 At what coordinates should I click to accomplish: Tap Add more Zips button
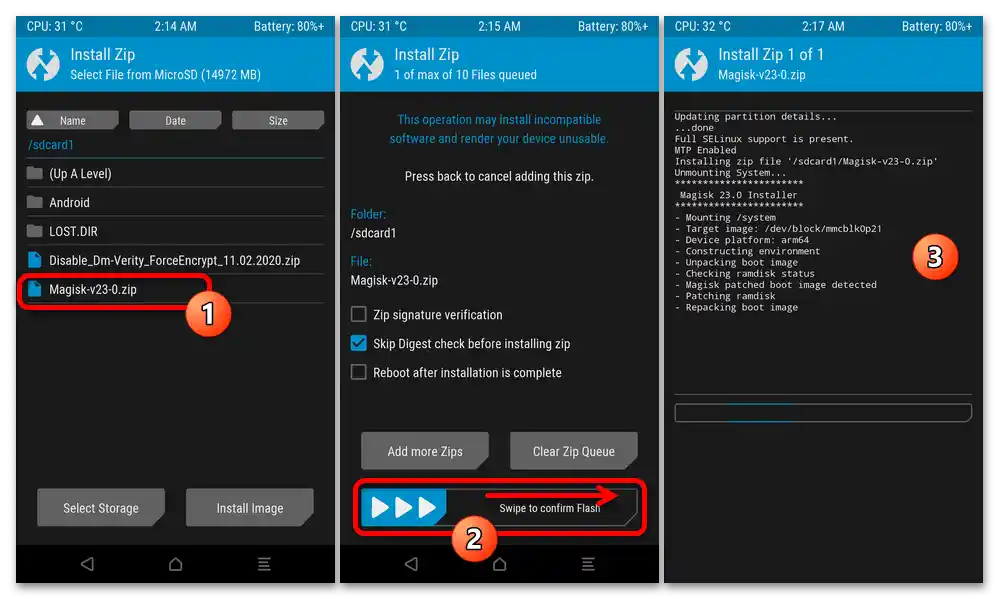point(425,451)
